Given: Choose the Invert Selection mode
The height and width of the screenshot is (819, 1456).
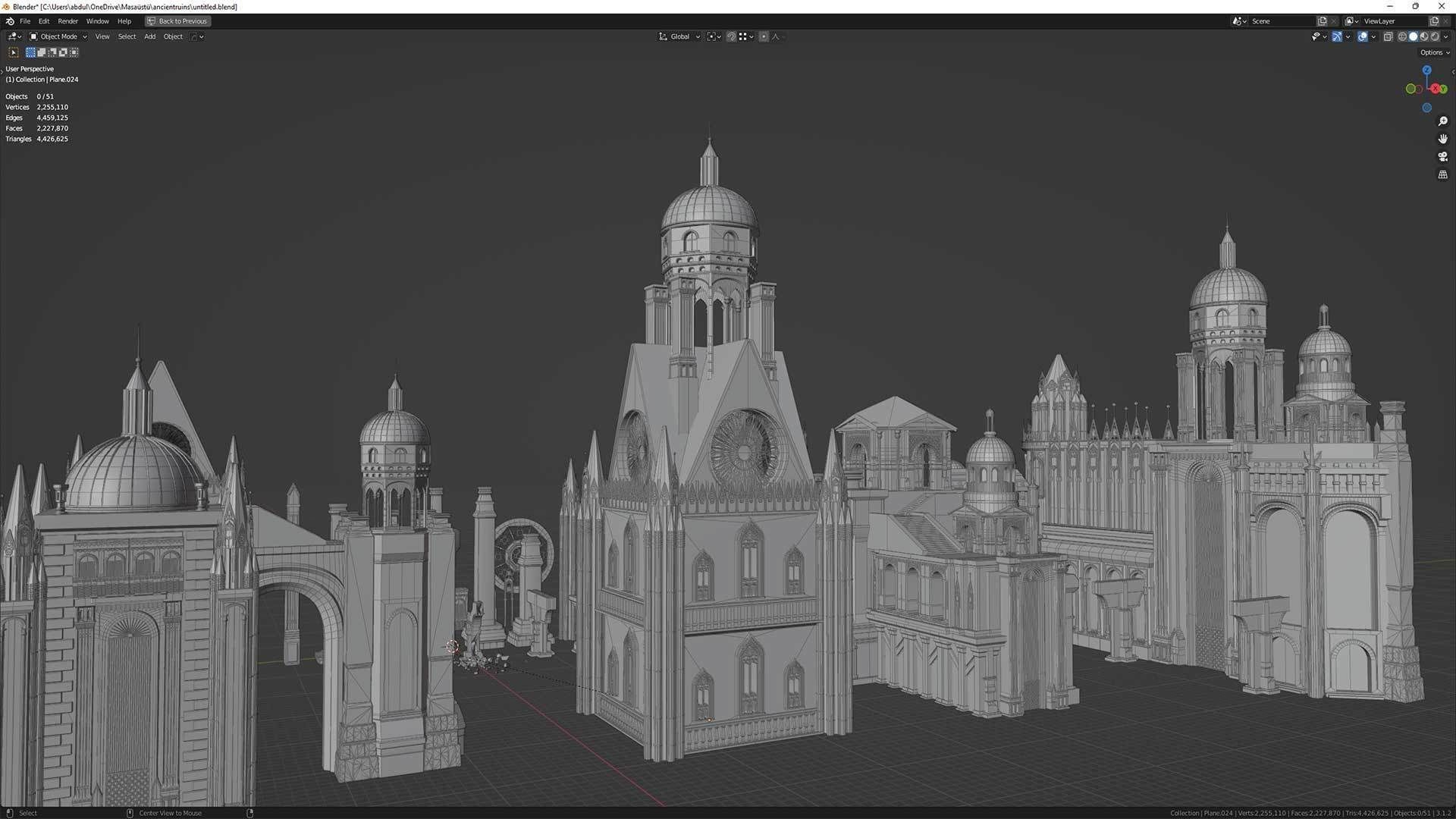Looking at the screenshot, I should click(63, 52).
